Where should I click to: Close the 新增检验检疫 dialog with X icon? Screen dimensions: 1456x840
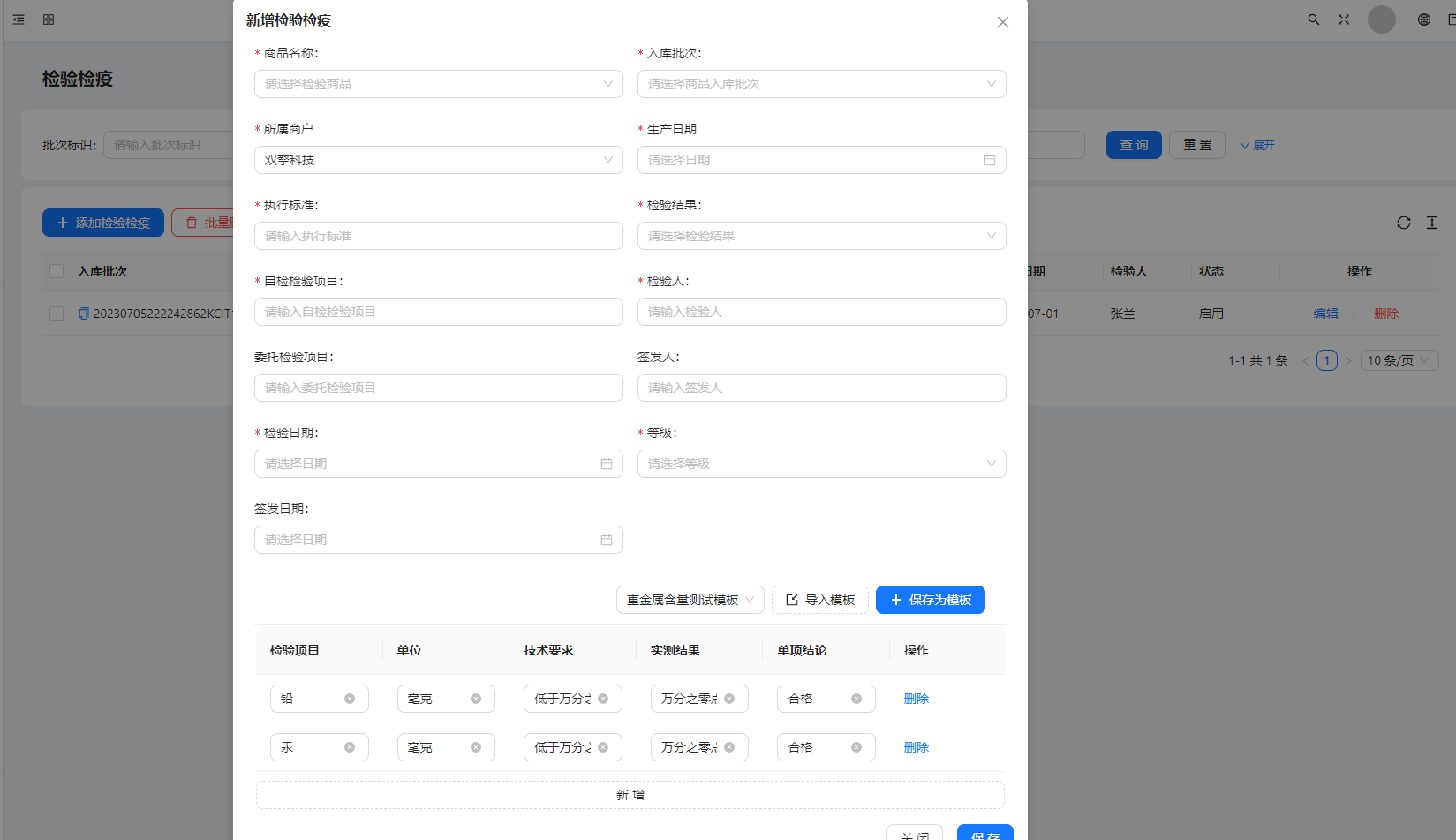pos(1003,22)
